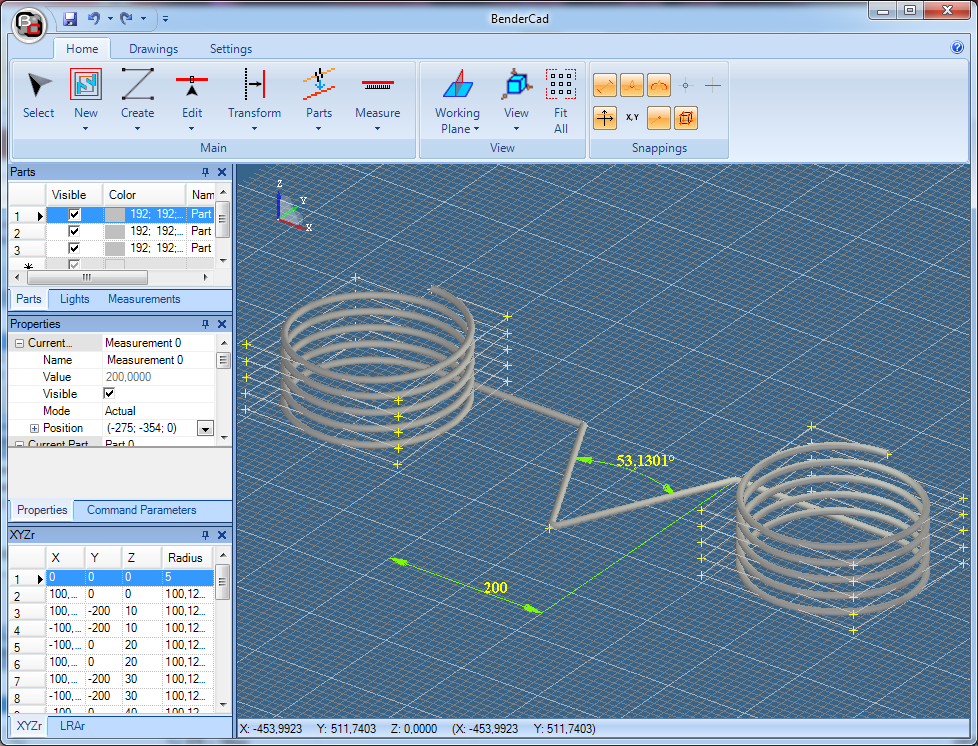Switch to the Lights tab
The width and height of the screenshot is (978, 746).
[74, 299]
